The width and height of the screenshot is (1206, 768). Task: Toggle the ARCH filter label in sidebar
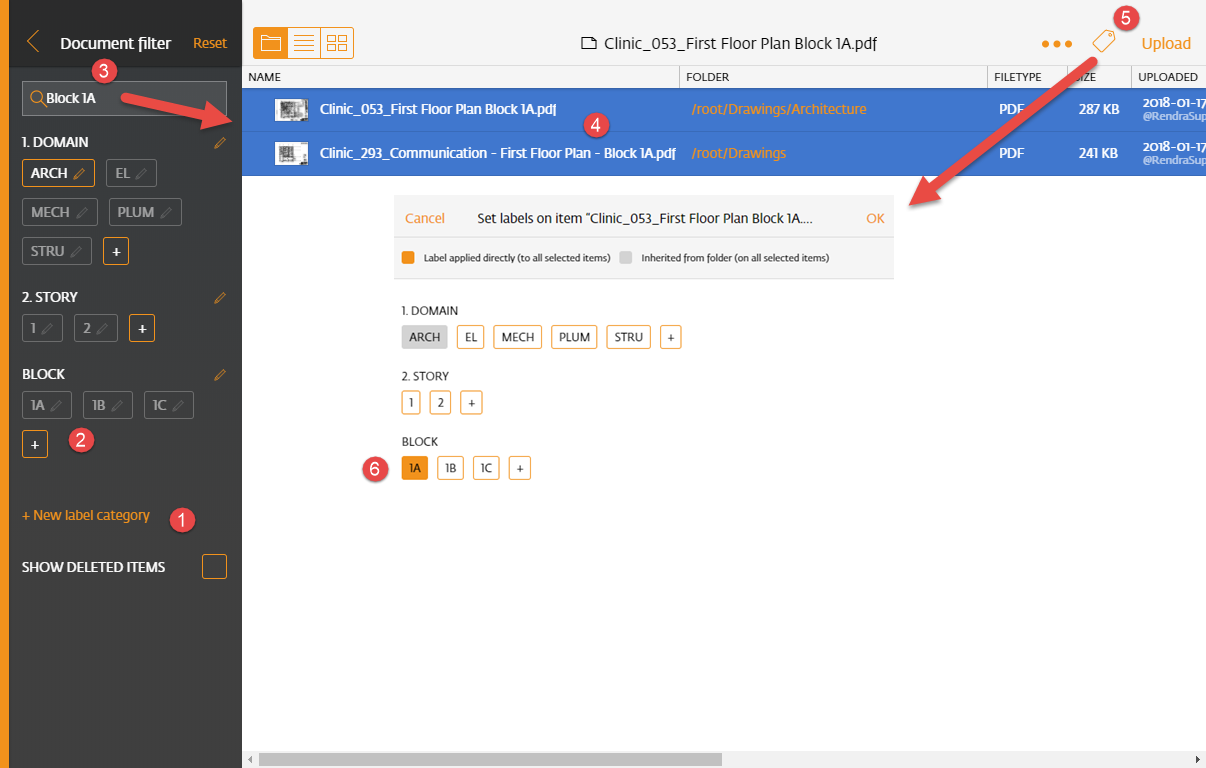click(58, 173)
